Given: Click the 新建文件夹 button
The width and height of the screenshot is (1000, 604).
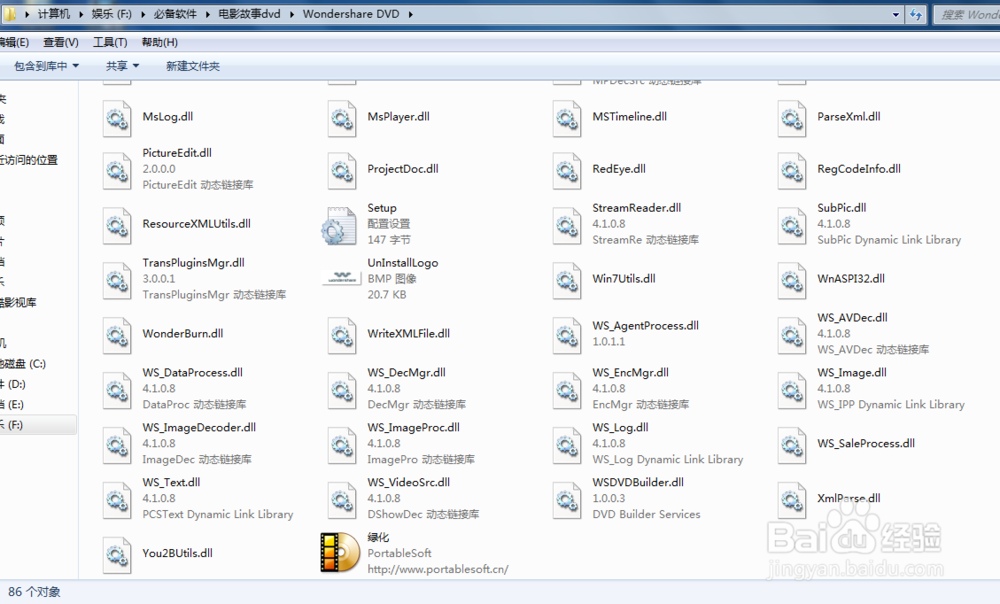Looking at the screenshot, I should (x=193, y=66).
